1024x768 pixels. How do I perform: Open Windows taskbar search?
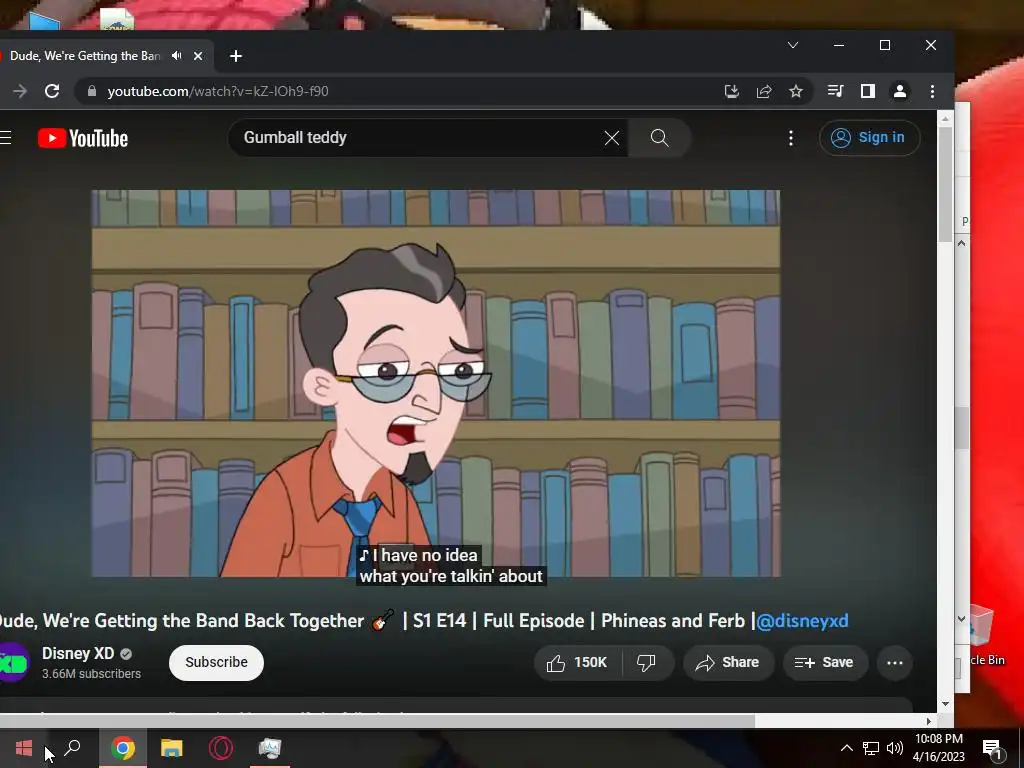click(x=72, y=748)
